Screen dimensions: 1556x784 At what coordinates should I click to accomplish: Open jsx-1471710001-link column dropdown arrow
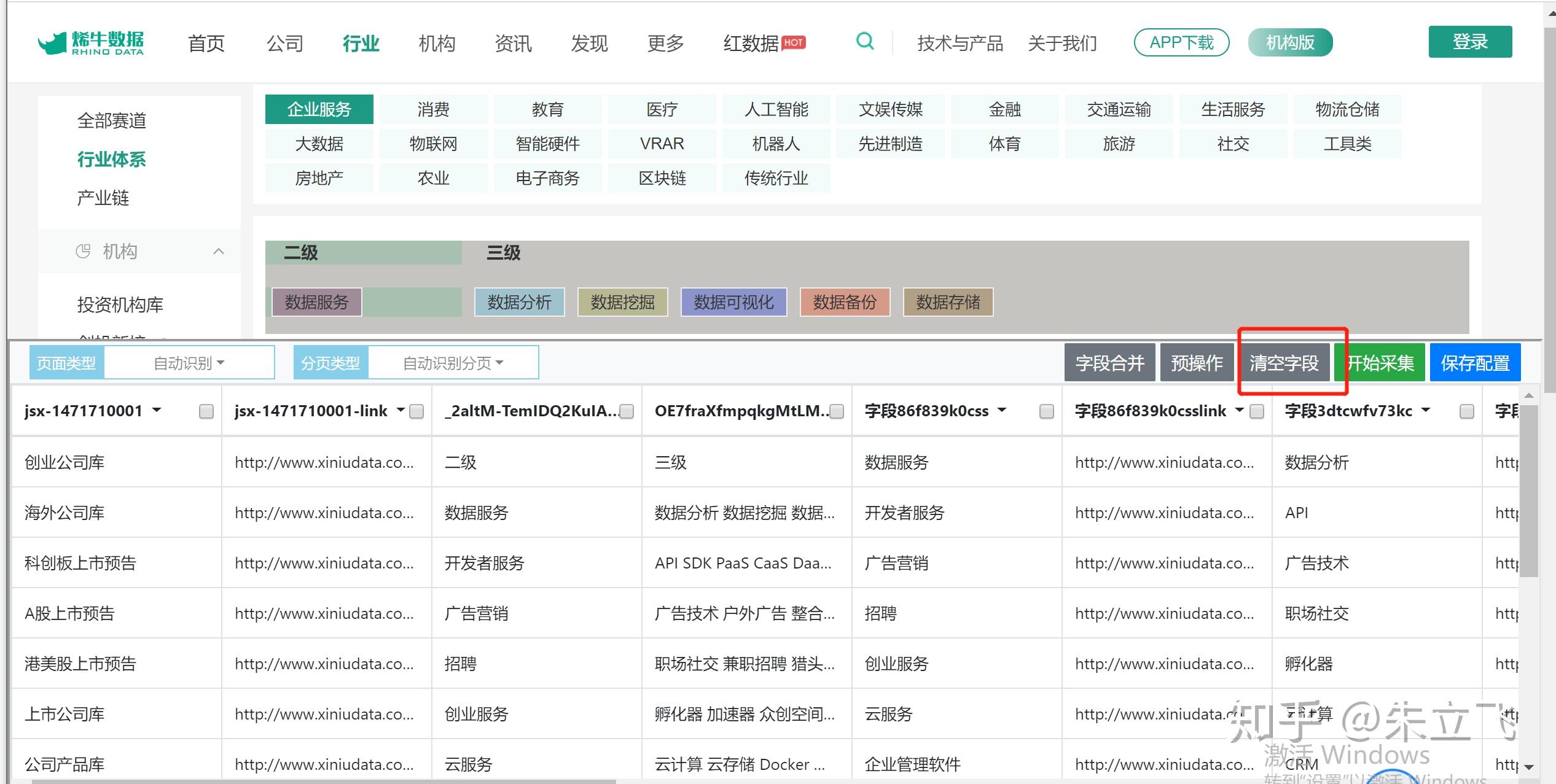(x=401, y=410)
